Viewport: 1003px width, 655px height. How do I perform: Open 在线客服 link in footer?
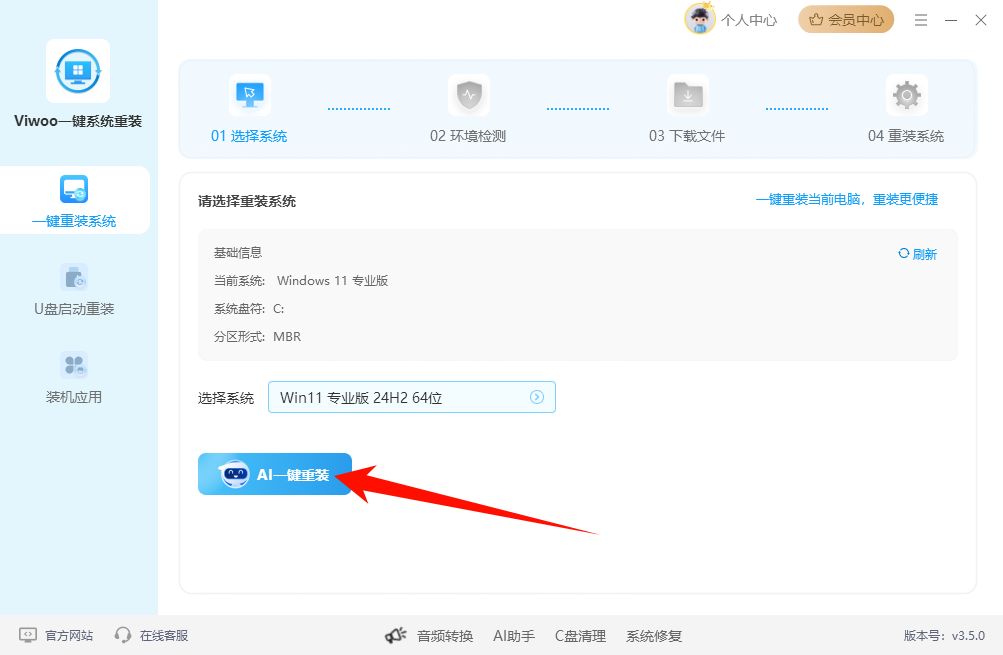164,636
